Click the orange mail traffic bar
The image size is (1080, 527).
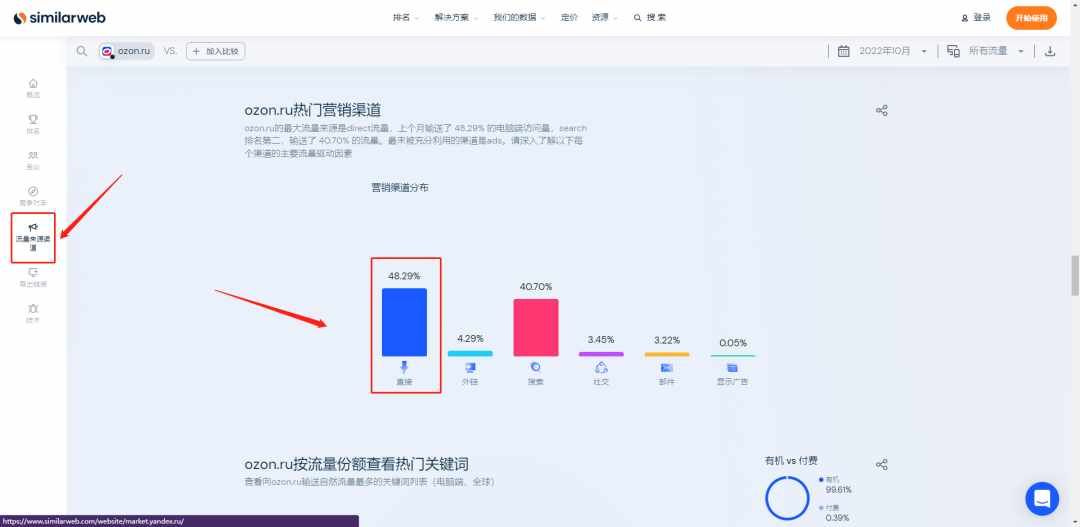point(667,354)
